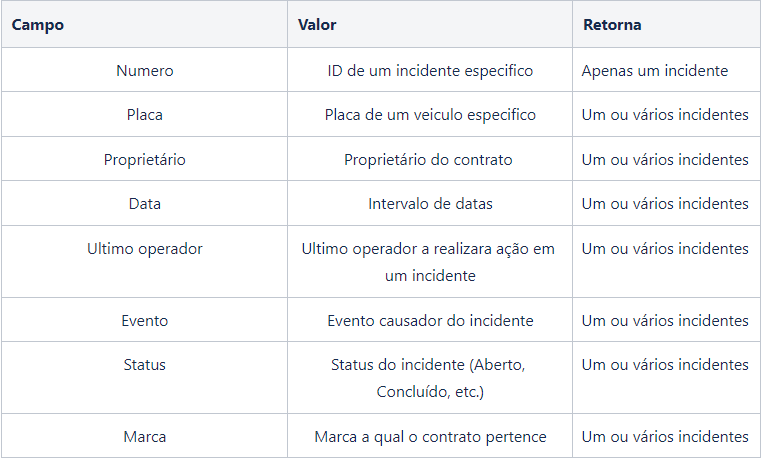Select the Evento field cell
This screenshot has width=763, height=458.
pos(144,320)
